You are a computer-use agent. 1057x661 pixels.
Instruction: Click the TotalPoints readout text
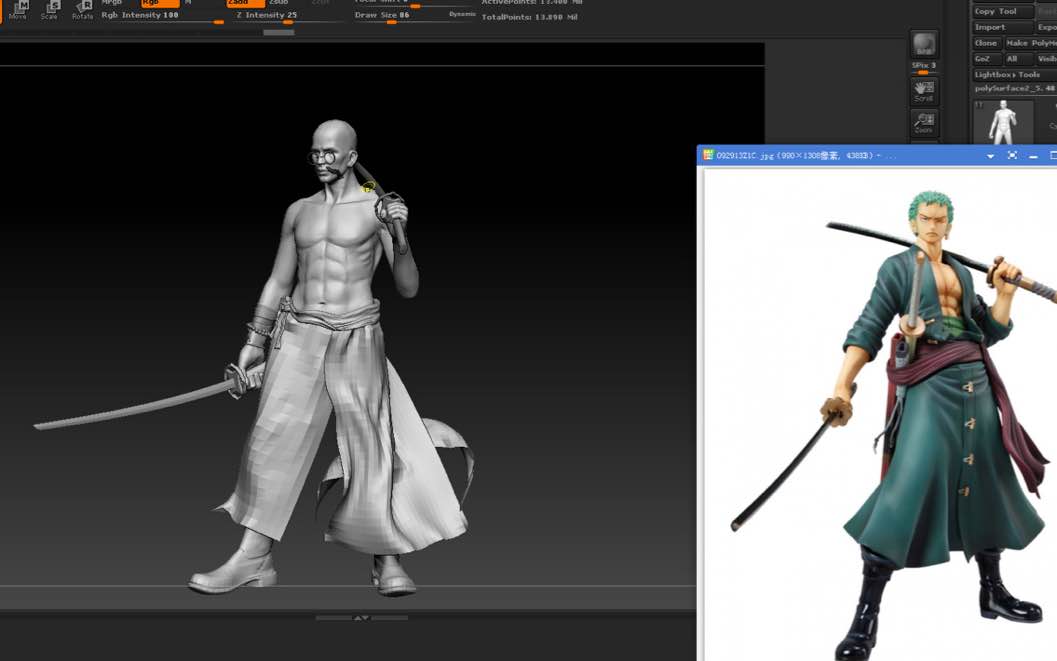pos(530,17)
